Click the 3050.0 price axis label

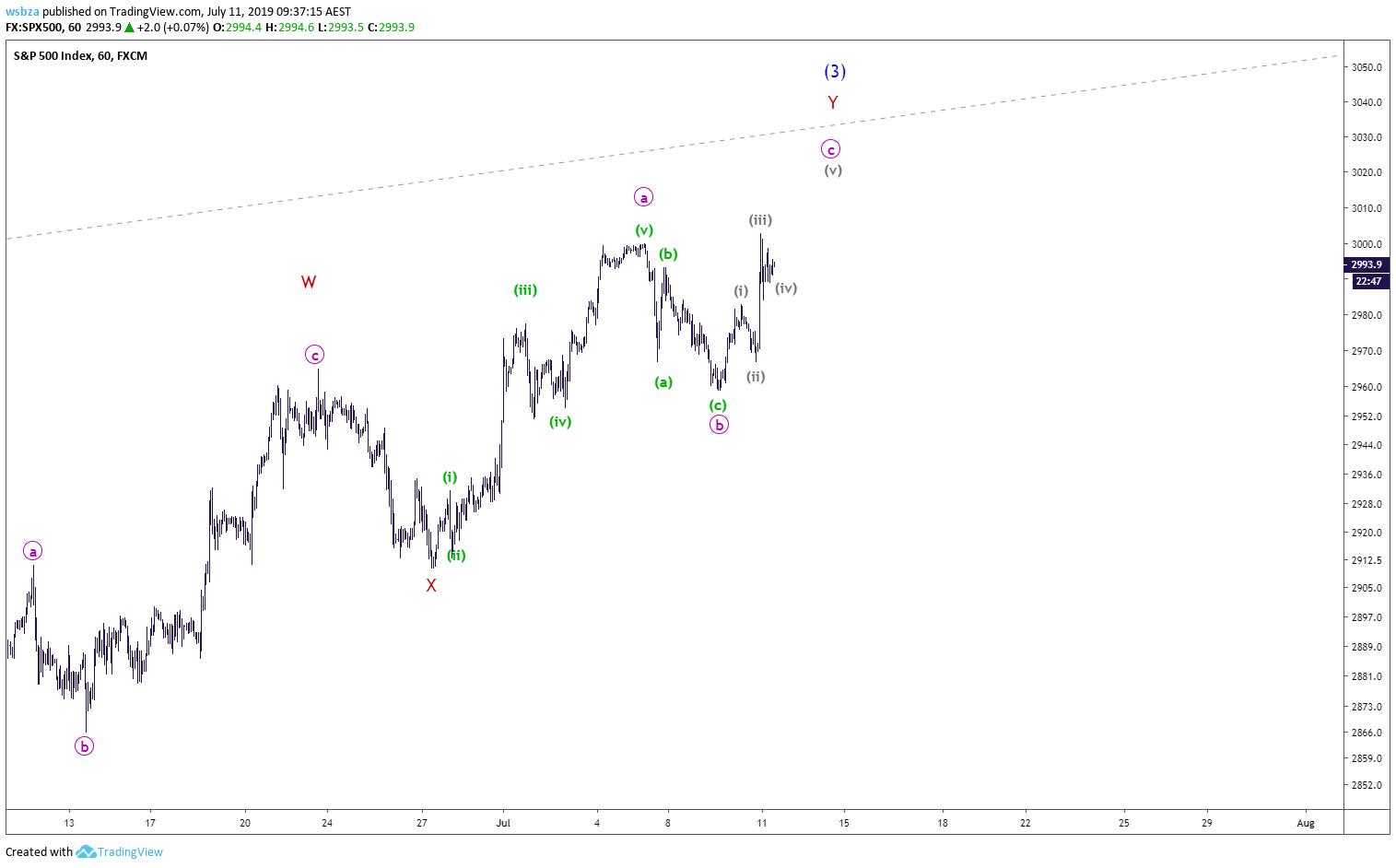[1367, 67]
